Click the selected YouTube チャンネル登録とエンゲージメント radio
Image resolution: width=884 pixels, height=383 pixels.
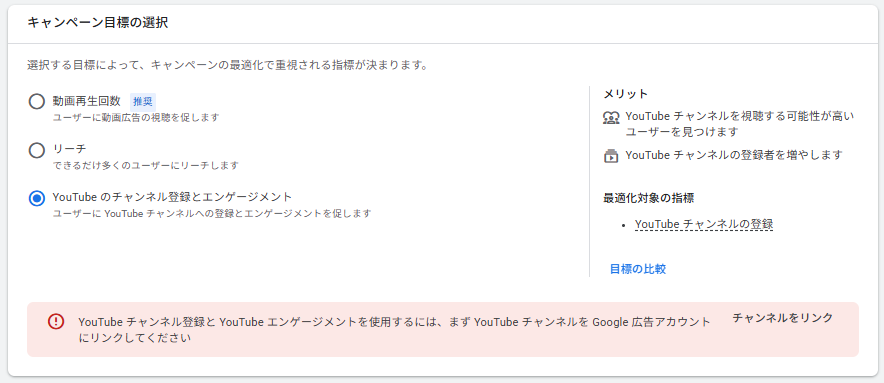click(x=37, y=198)
